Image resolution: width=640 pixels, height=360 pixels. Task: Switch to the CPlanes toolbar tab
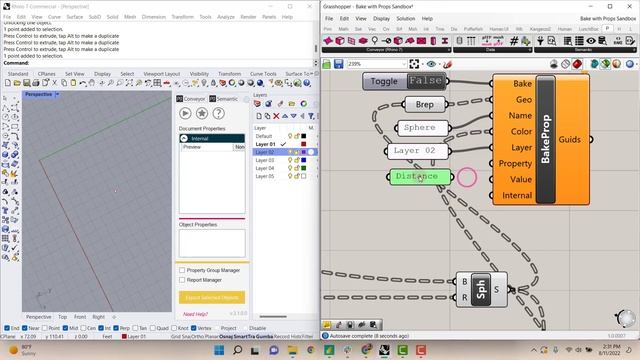[x=47, y=74]
